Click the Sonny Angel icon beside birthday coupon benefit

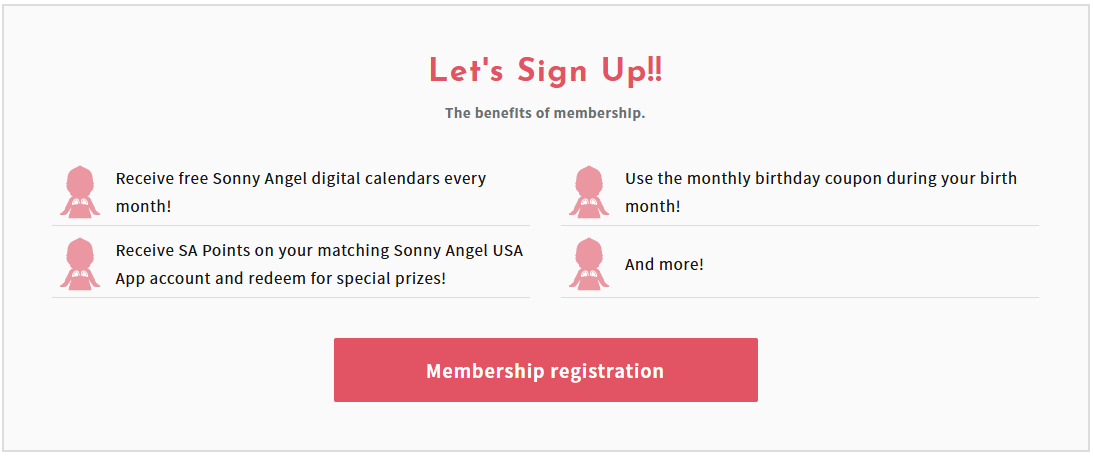(x=590, y=192)
